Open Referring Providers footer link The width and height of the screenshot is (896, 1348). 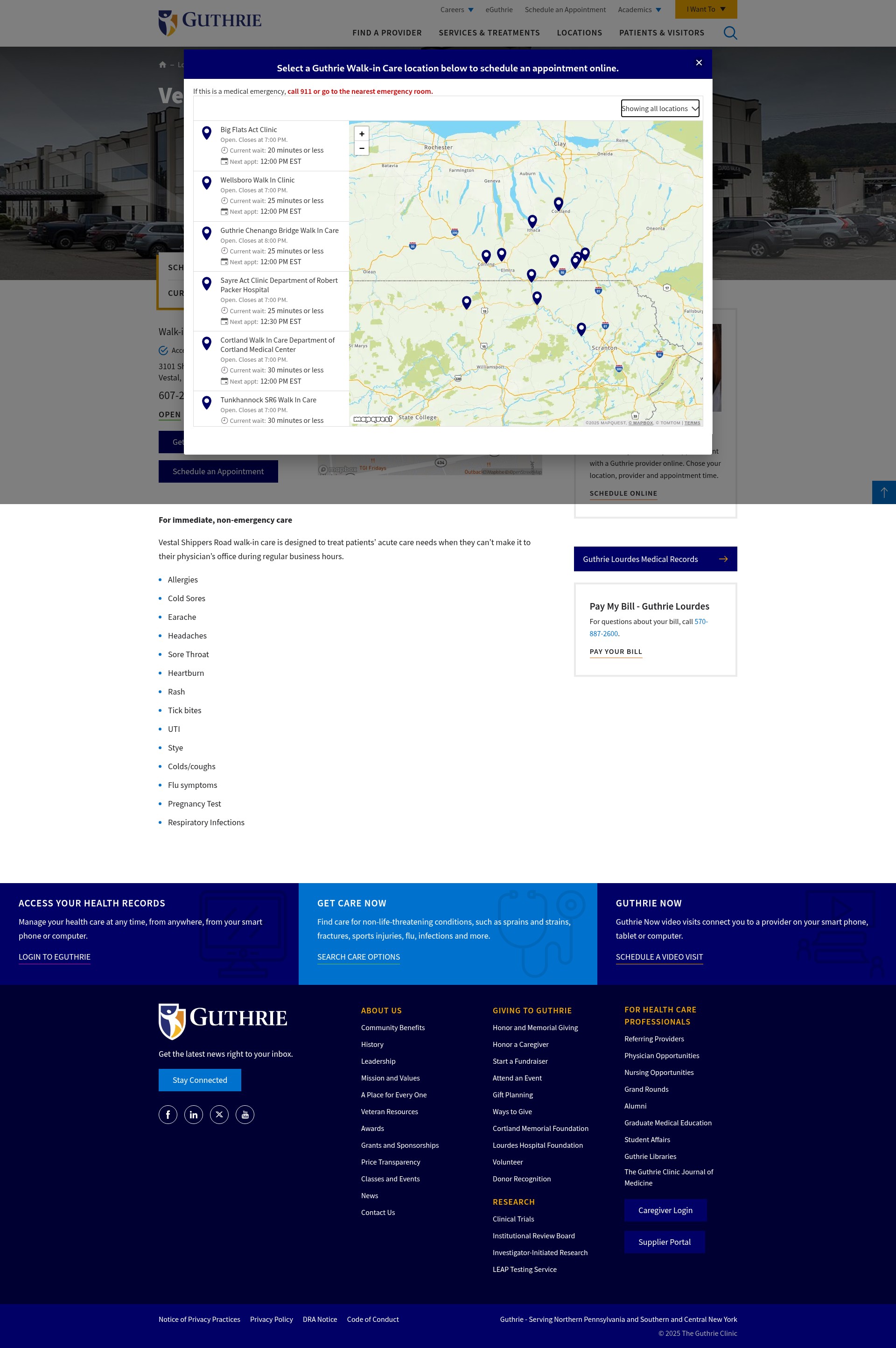[654, 1039]
